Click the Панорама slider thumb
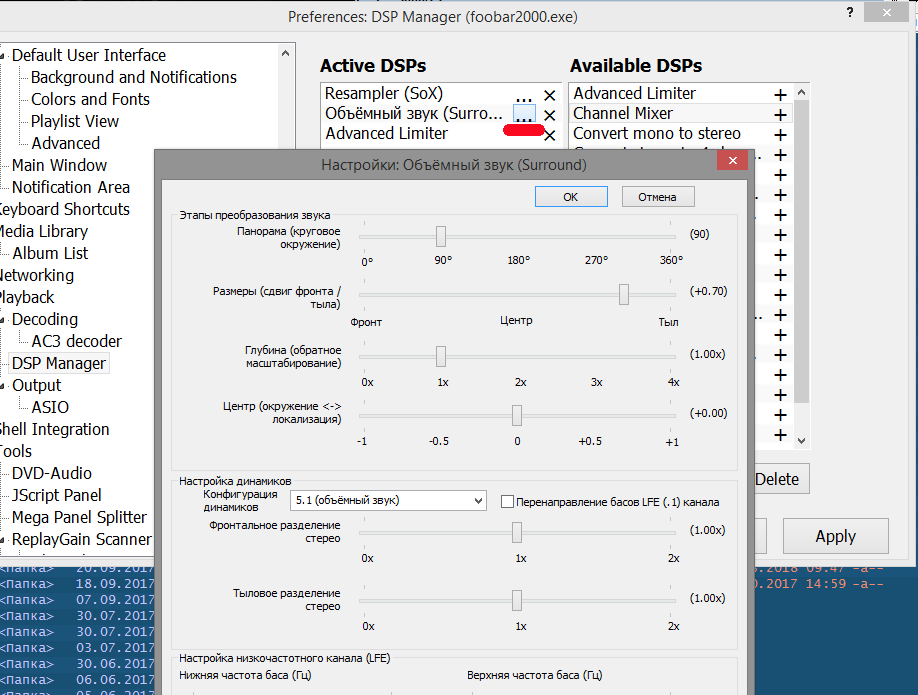Image resolution: width=918 pixels, height=695 pixels. point(440,236)
